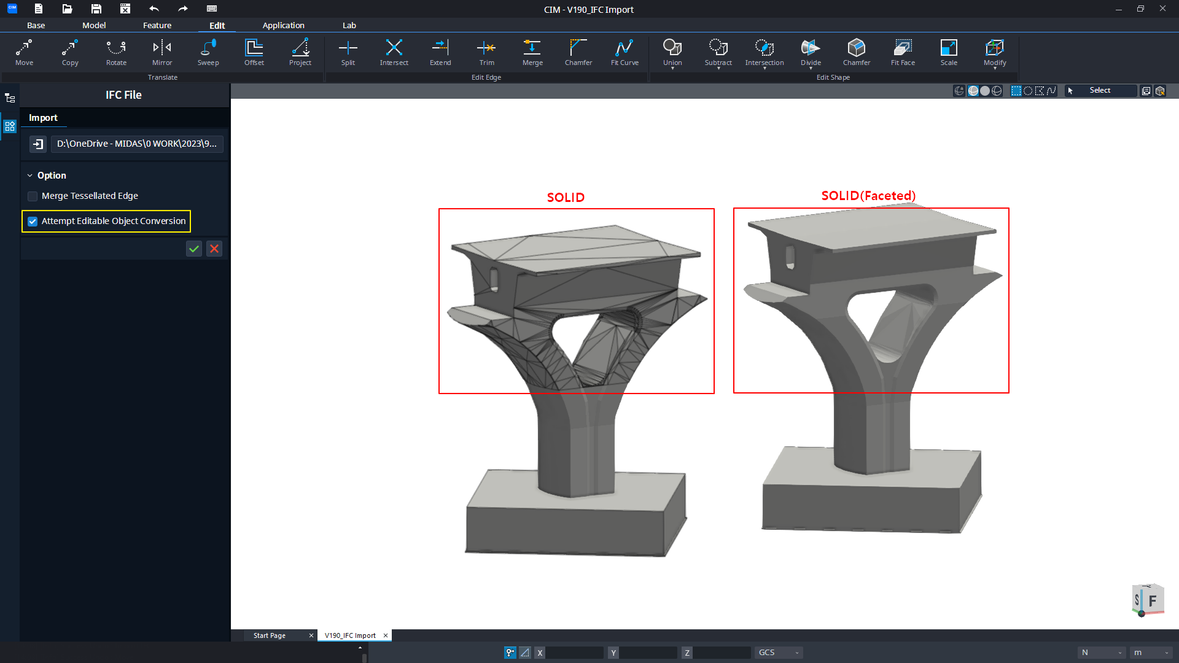
Task: Redo the last undone action
Action: 183,9
